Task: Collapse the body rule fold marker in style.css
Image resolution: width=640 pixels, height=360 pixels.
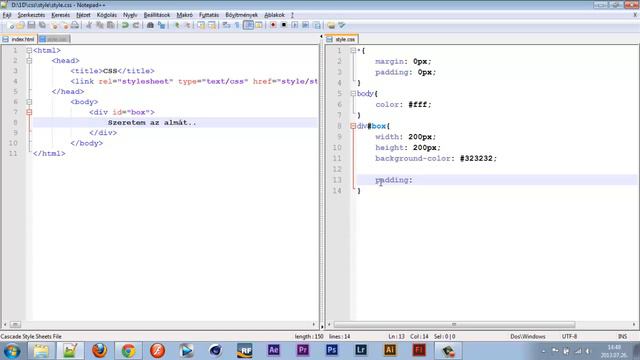Action: point(353,93)
